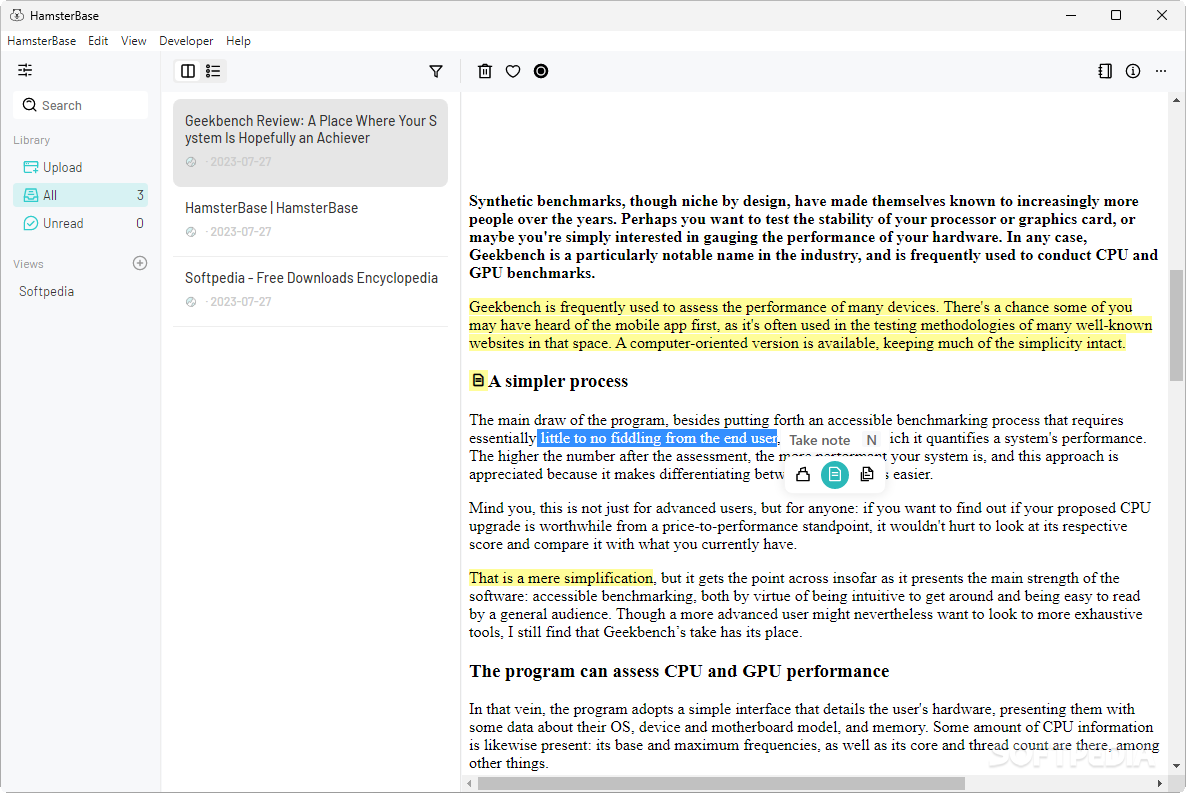
Task: Open the Developer menu
Action: 186,41
